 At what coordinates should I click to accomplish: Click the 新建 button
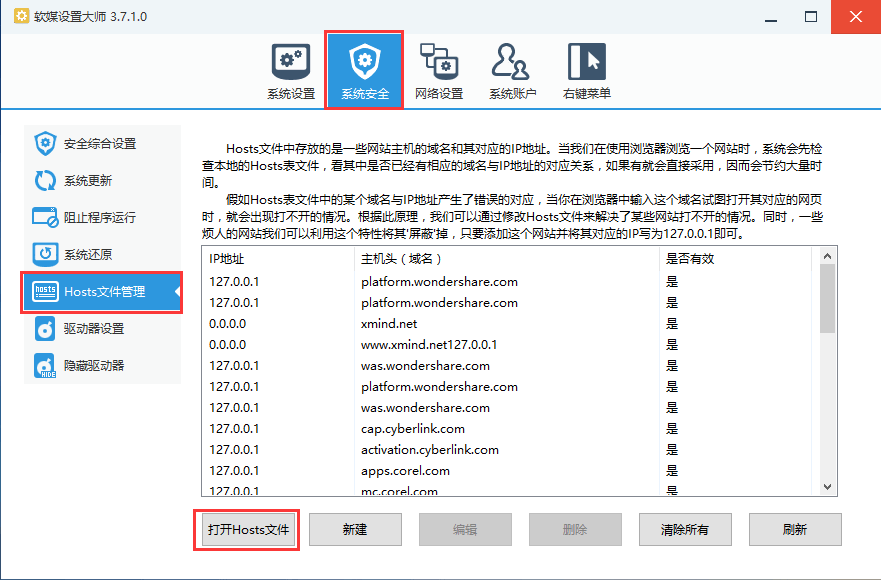point(355,529)
